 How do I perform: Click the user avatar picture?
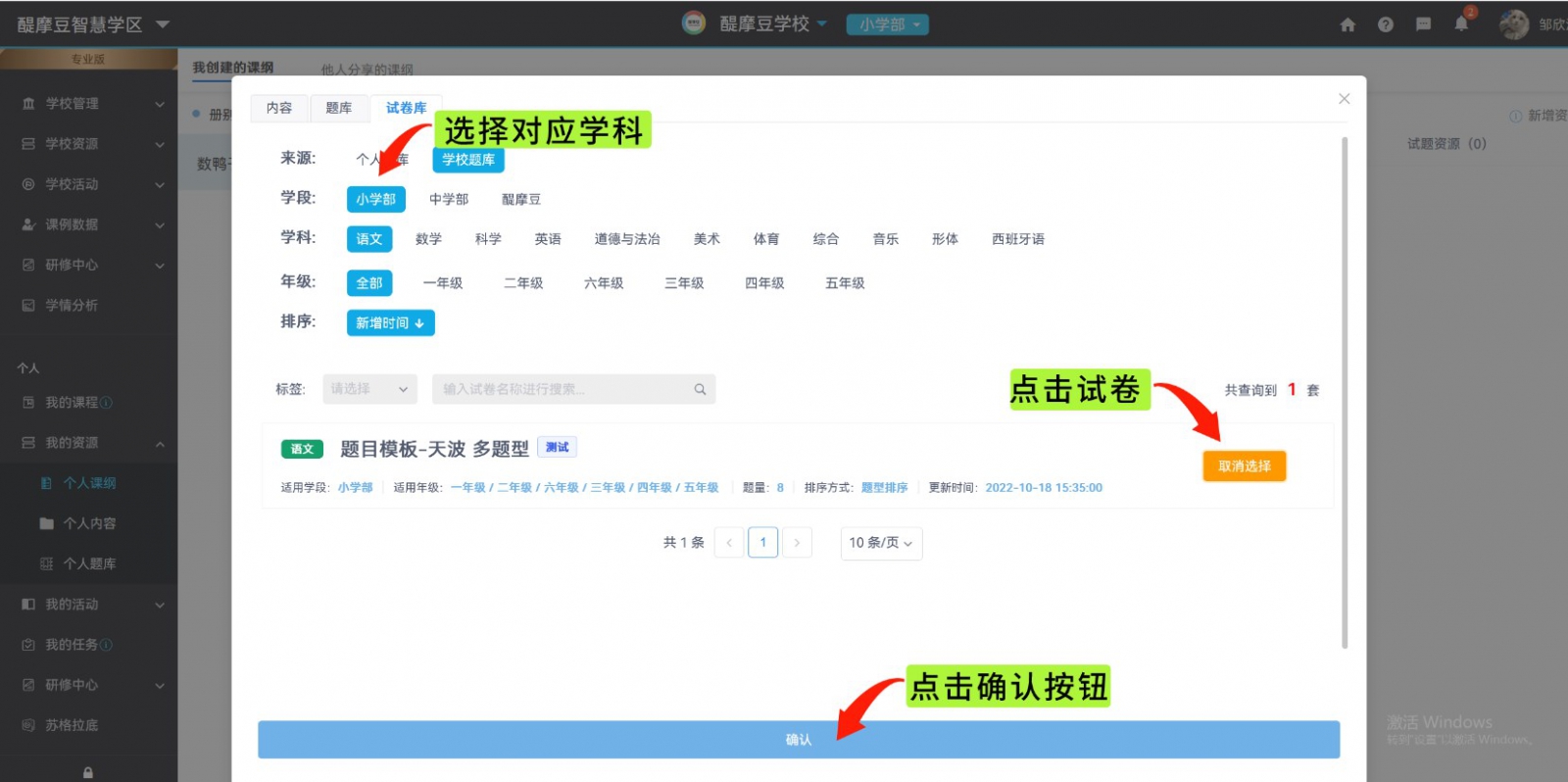tap(1513, 24)
